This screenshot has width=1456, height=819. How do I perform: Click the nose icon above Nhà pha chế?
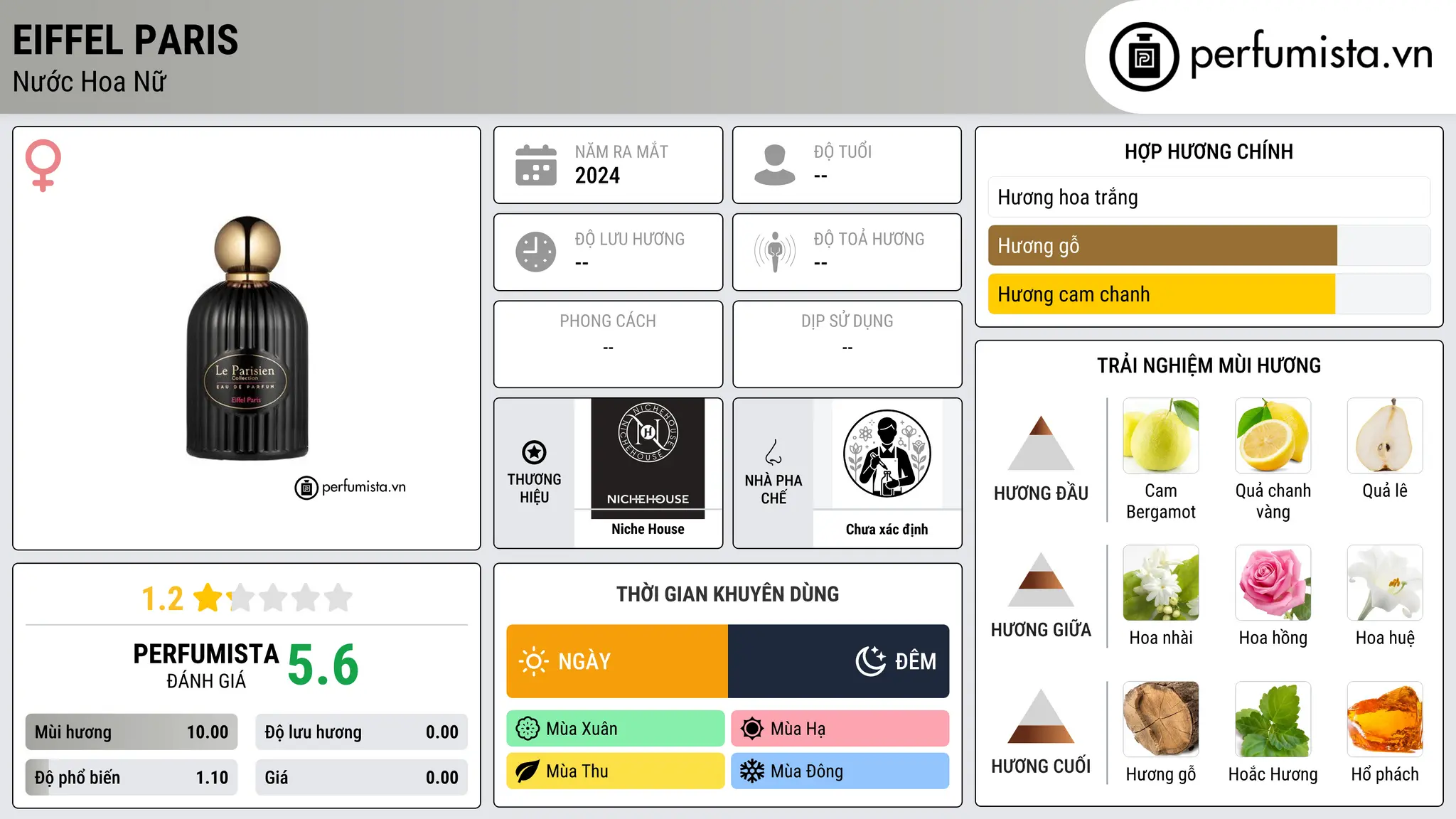tap(773, 452)
